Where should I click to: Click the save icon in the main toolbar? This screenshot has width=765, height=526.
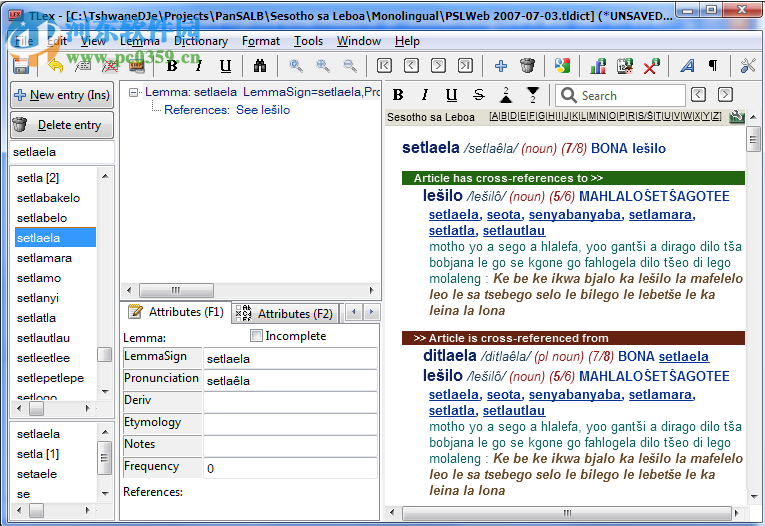(20, 67)
